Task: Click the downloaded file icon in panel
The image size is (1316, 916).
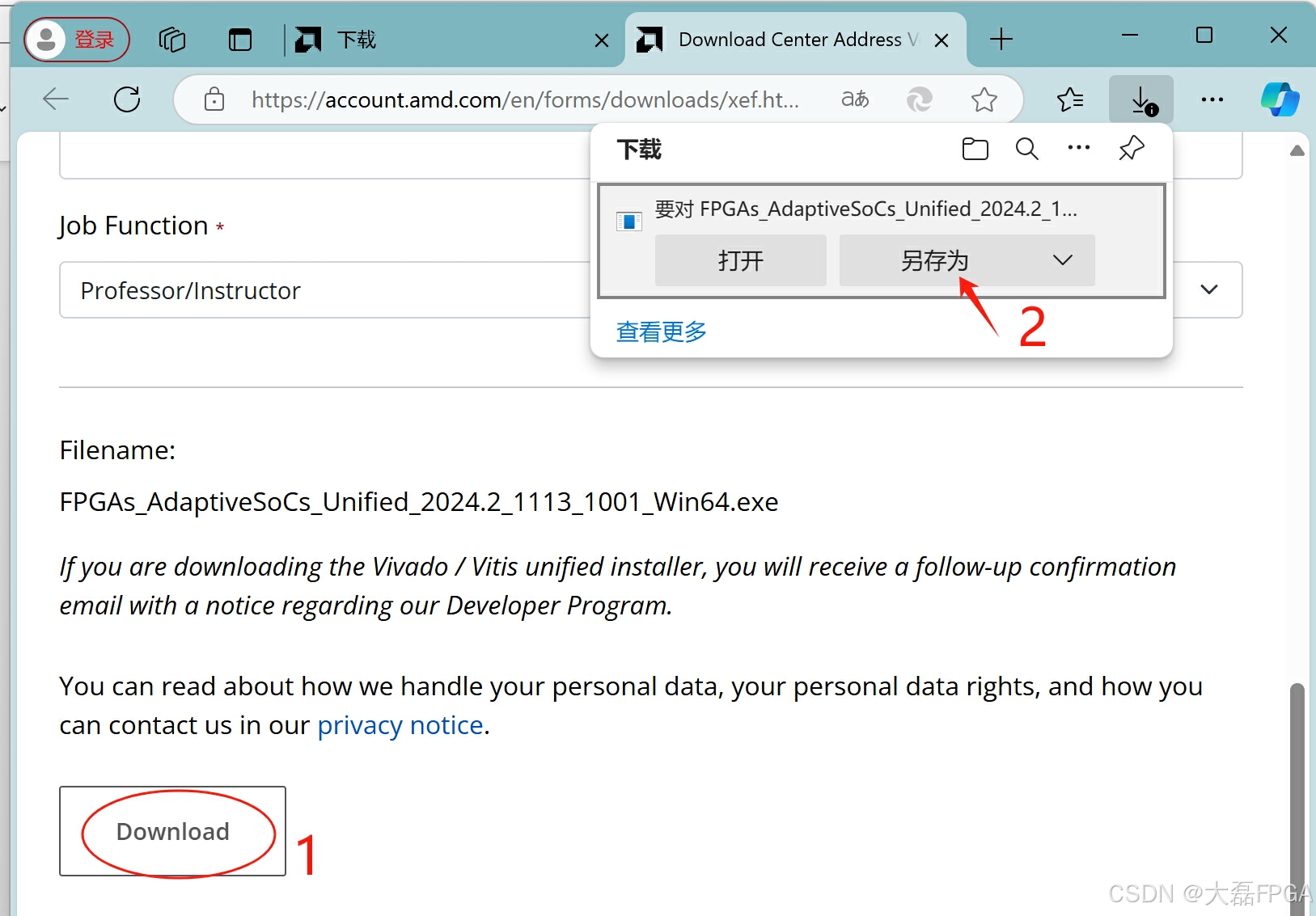Action: [629, 221]
